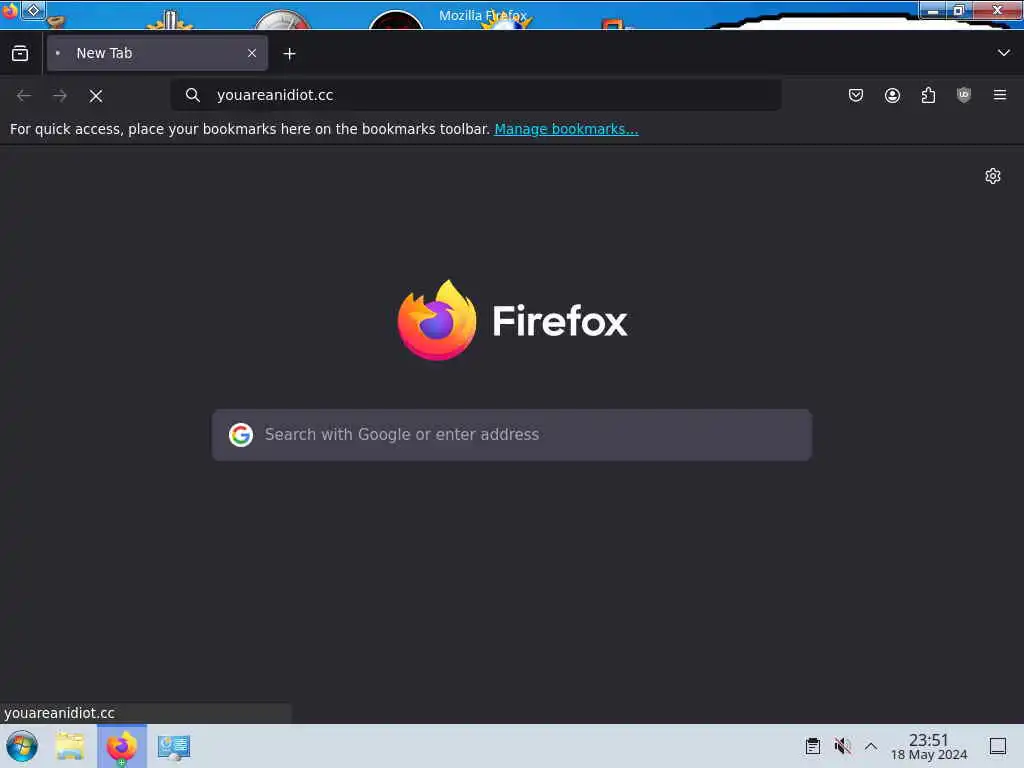
Task: Open the clock showing 23:51
Action: (929, 746)
